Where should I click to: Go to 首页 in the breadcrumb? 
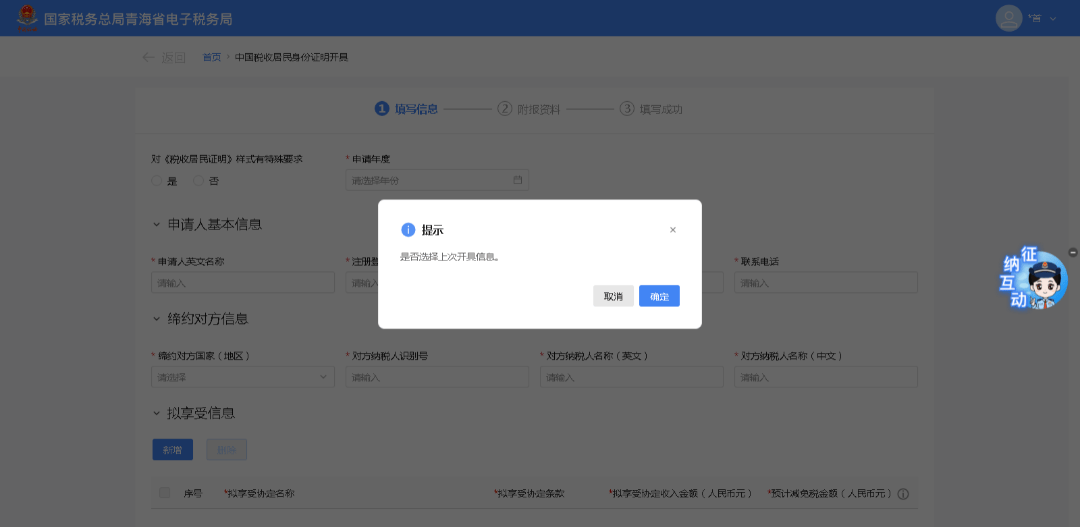211,57
